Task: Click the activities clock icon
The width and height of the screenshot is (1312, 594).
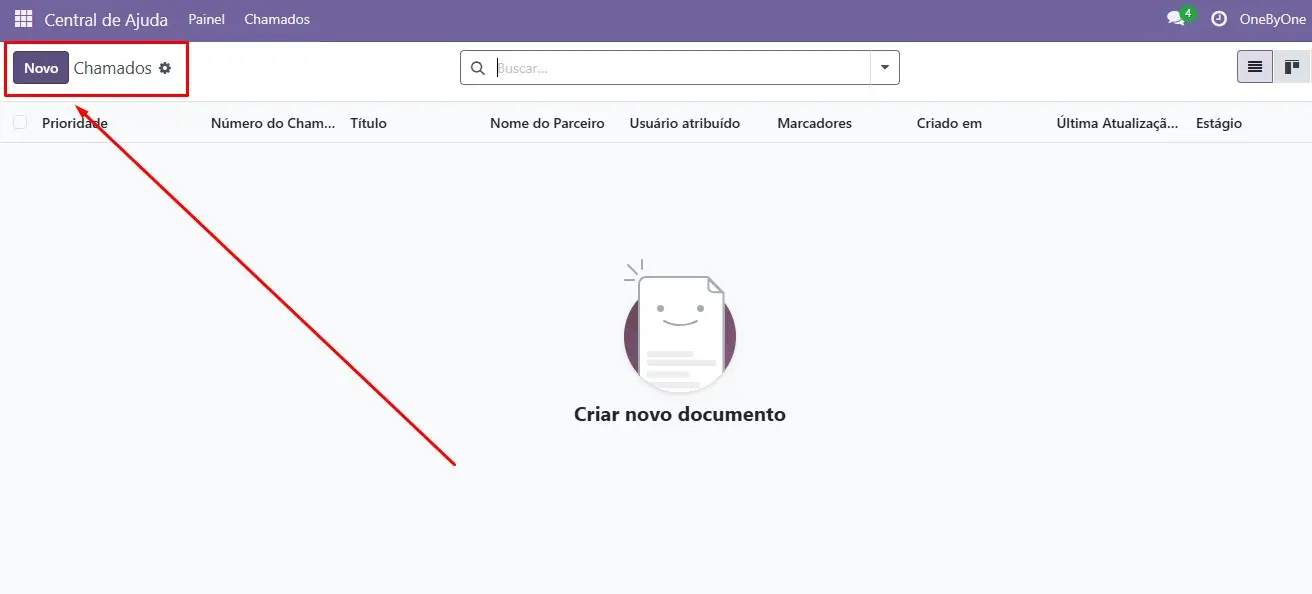Action: pos(1218,19)
